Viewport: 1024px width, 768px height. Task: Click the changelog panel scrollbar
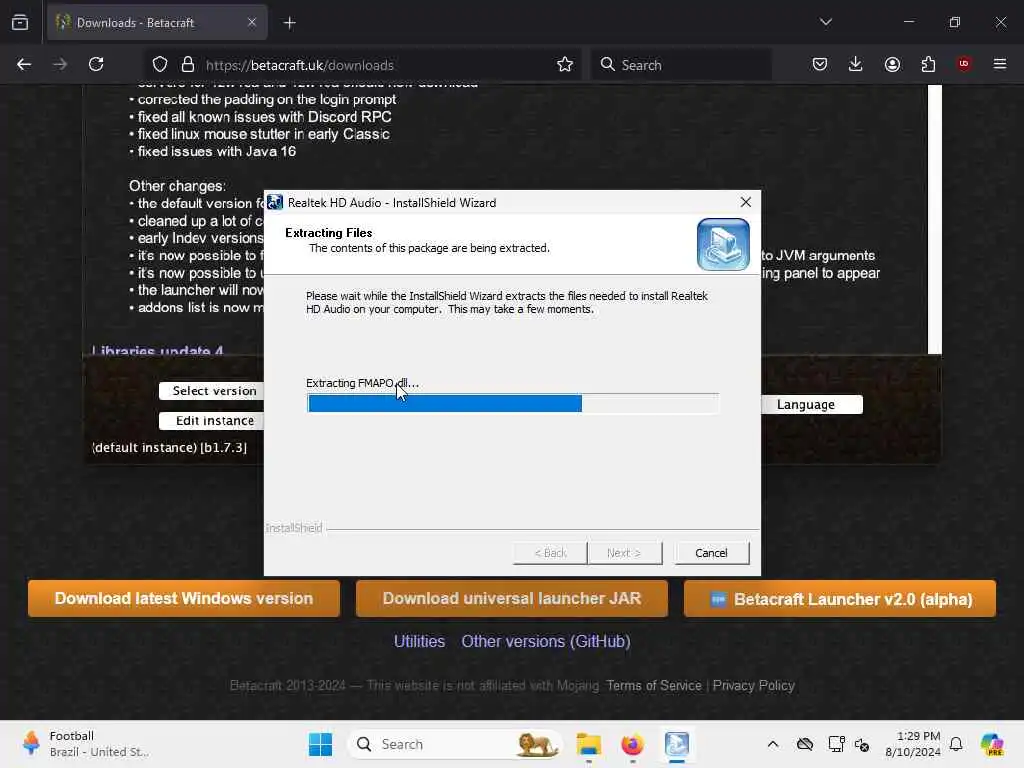pos(935,219)
